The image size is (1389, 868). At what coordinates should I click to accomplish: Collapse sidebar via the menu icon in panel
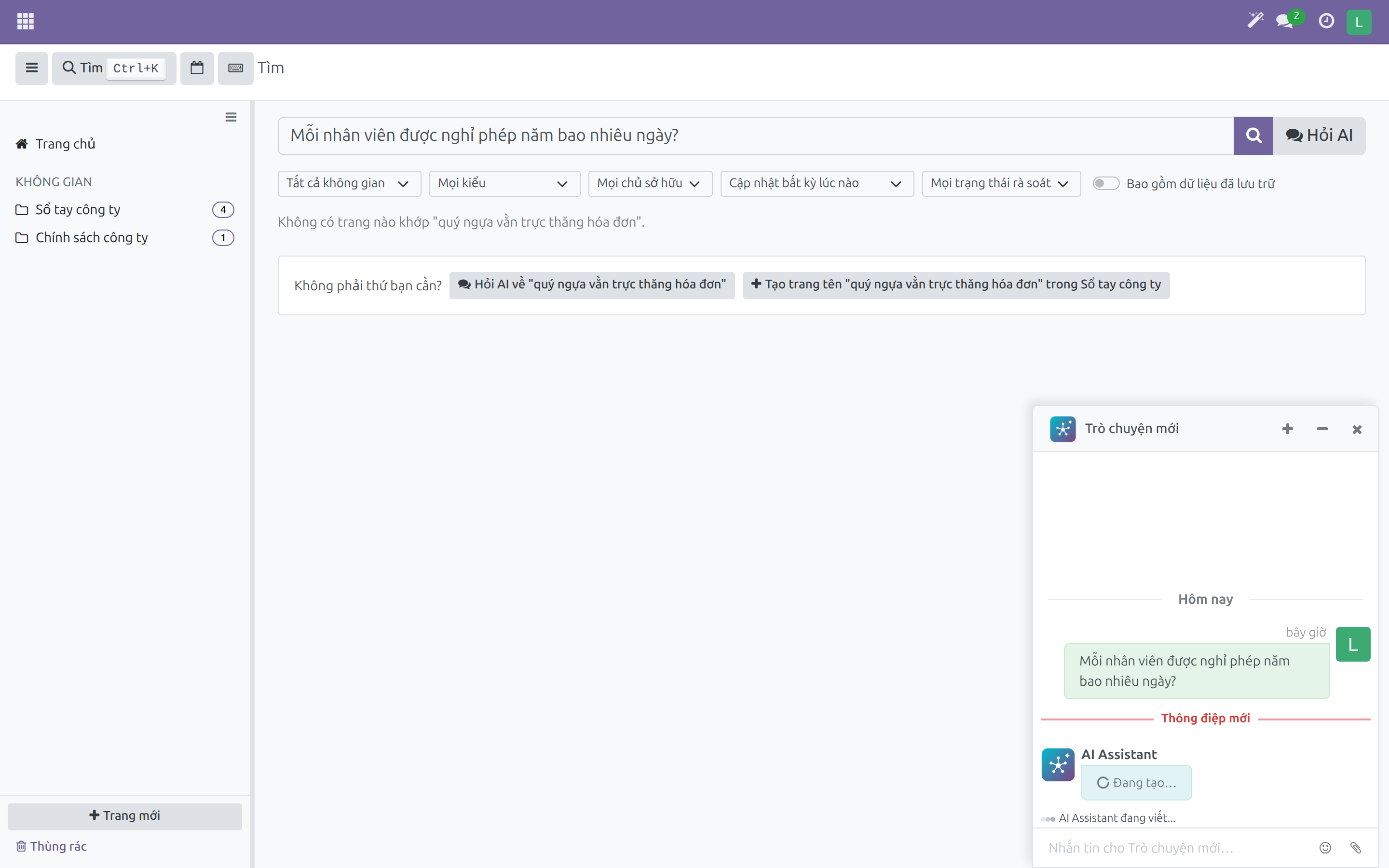coord(231,117)
